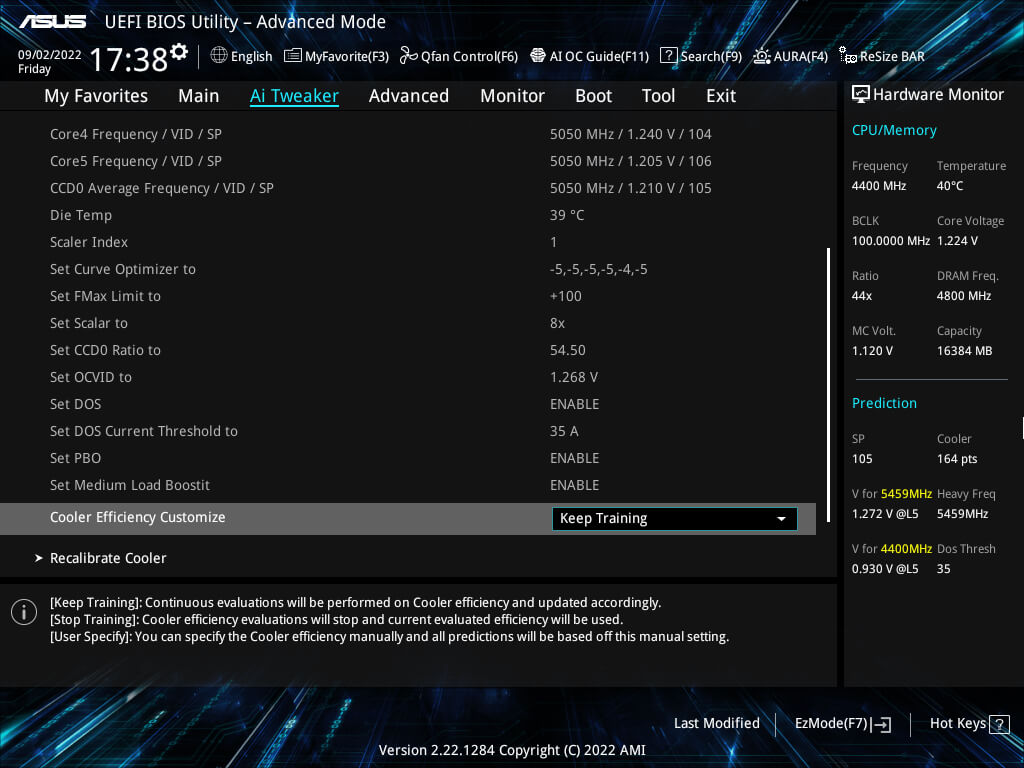Select the Ai Tweaker tab
This screenshot has height=768, width=1024.
[x=294, y=96]
